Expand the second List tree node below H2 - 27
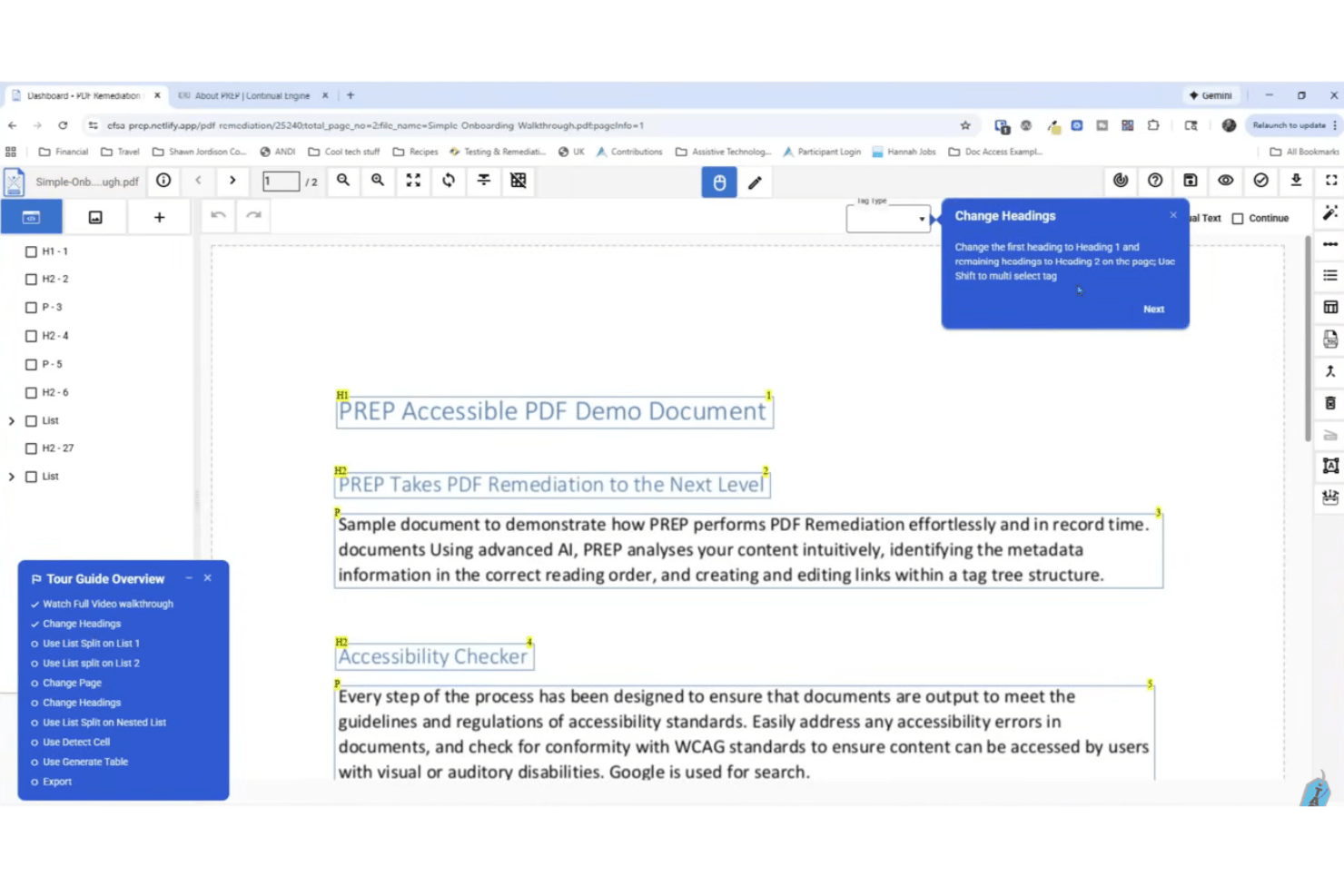Viewport: 1344px width, 896px height. [x=12, y=477]
